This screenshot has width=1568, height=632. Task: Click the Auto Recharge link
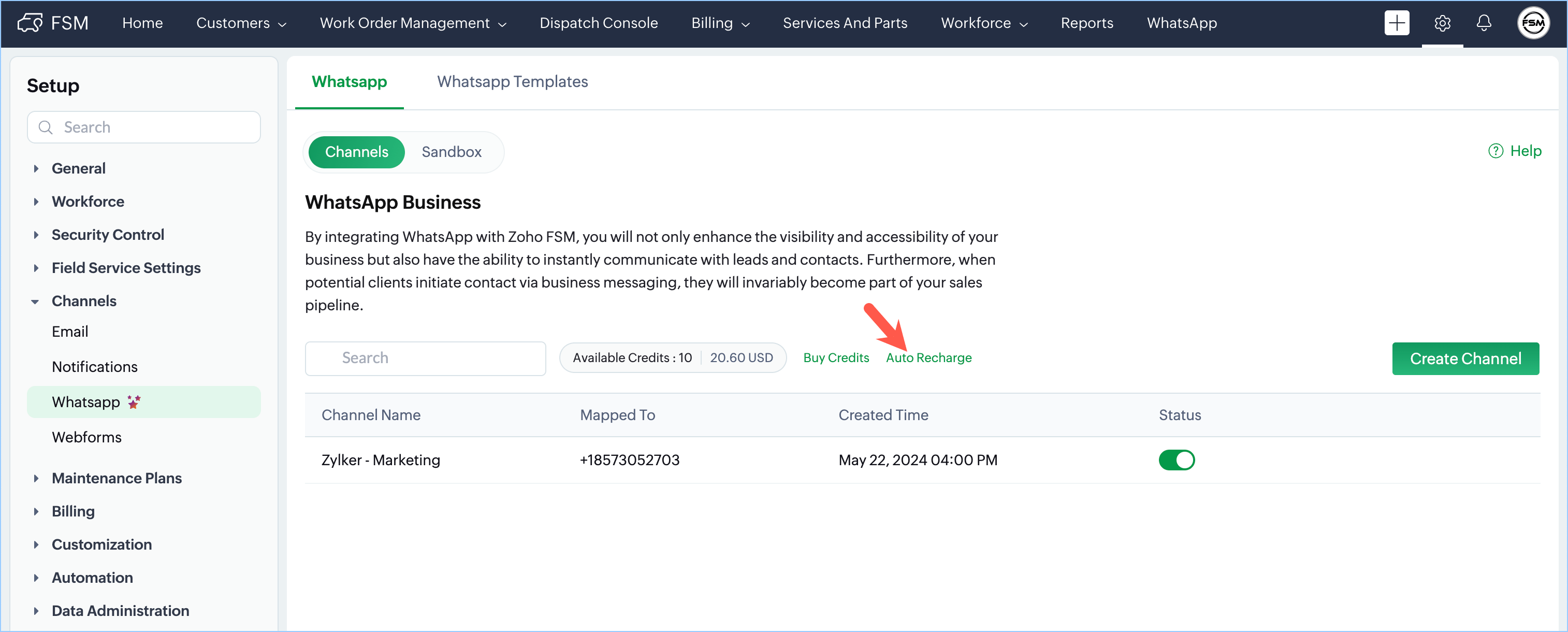click(928, 358)
